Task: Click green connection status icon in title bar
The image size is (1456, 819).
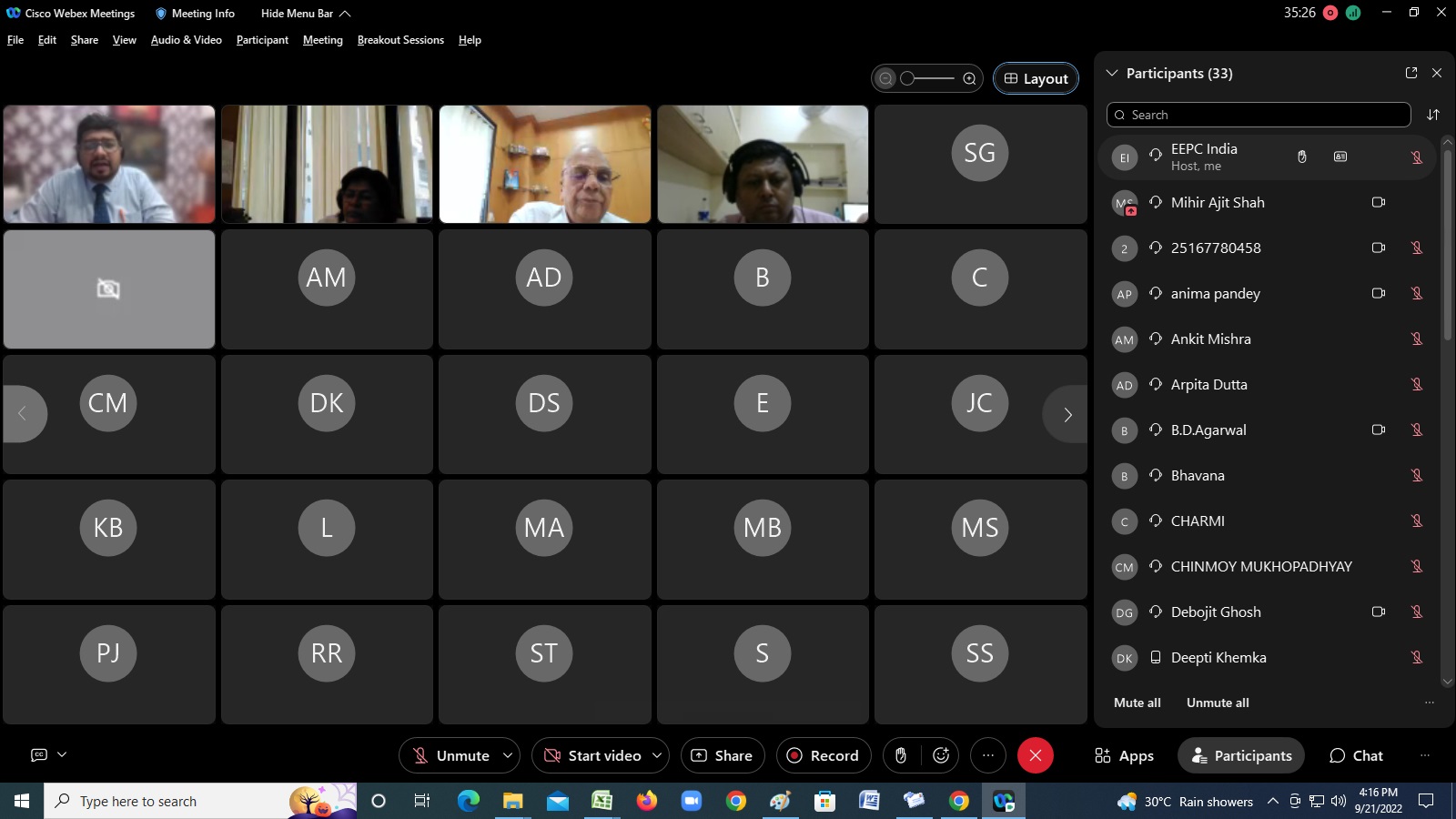Action: pos(1353,13)
